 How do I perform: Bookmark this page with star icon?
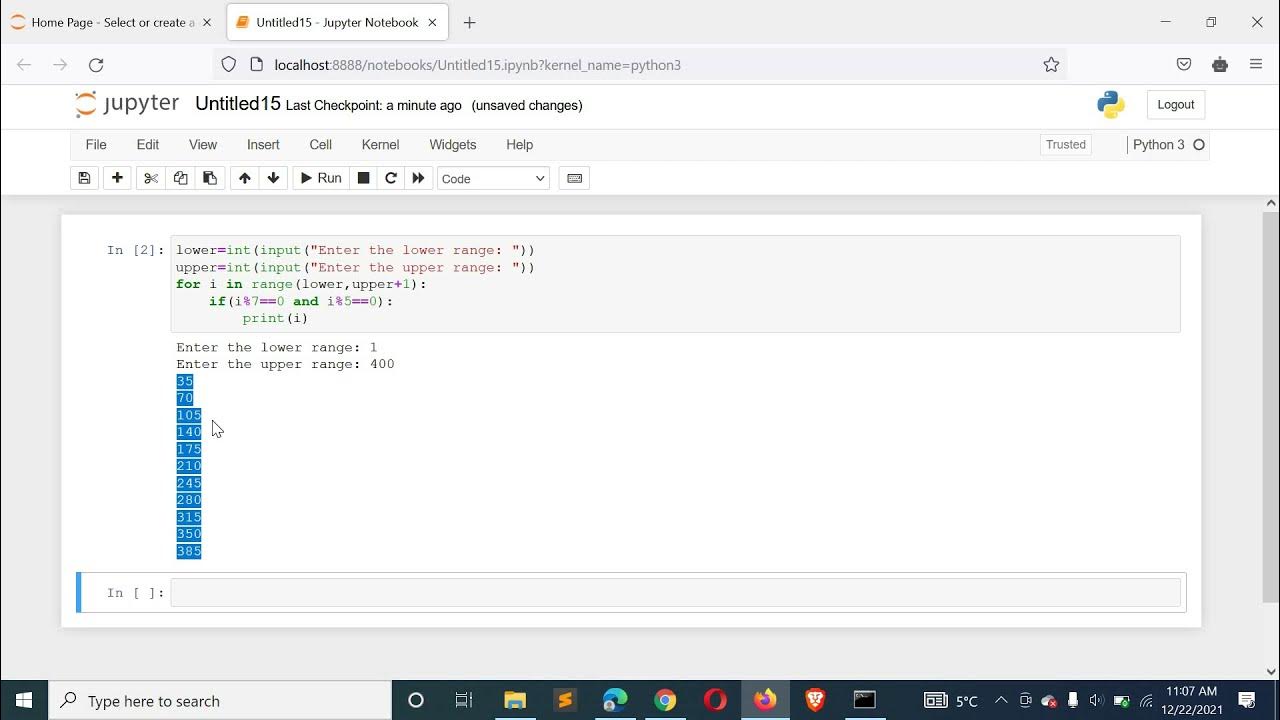[1051, 65]
